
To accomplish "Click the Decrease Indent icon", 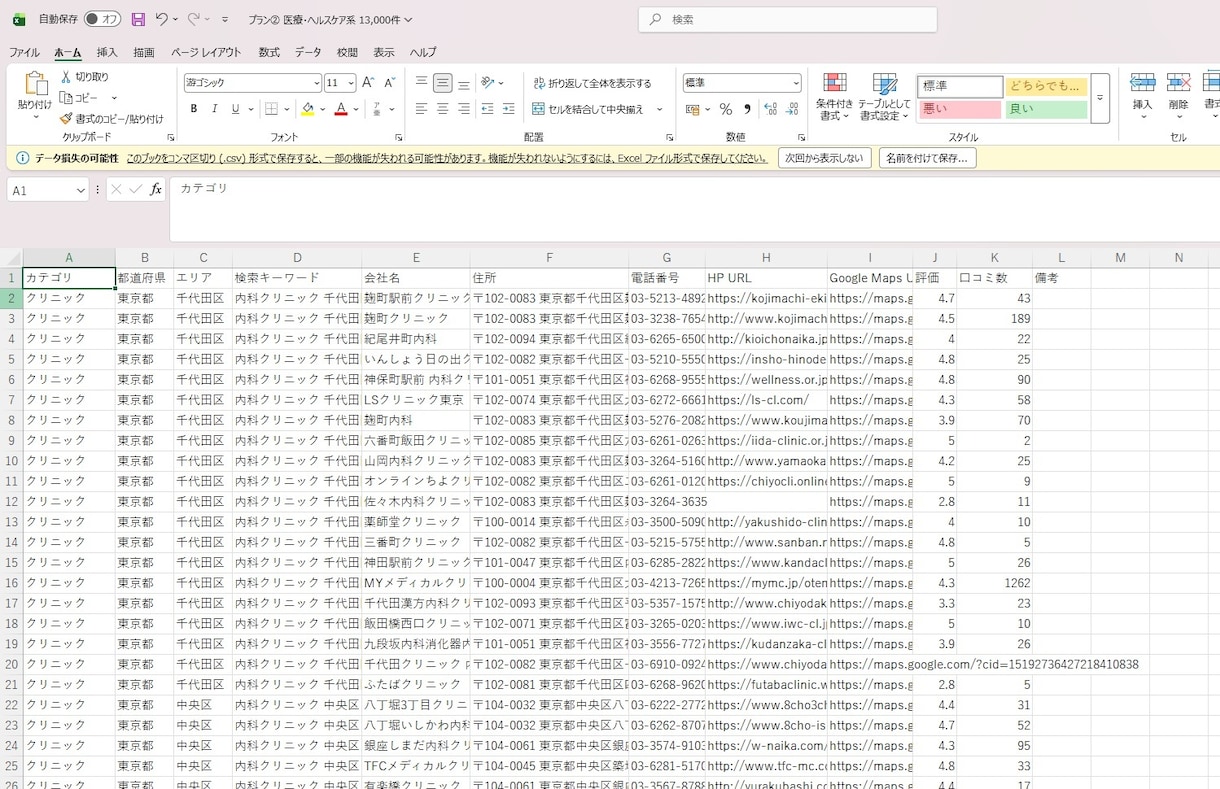I will (x=487, y=109).
